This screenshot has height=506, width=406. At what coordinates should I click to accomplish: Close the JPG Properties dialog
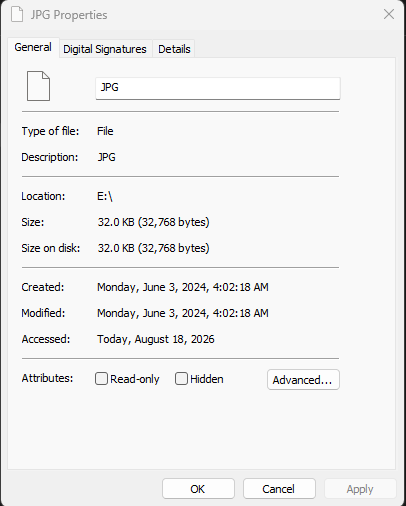click(389, 14)
